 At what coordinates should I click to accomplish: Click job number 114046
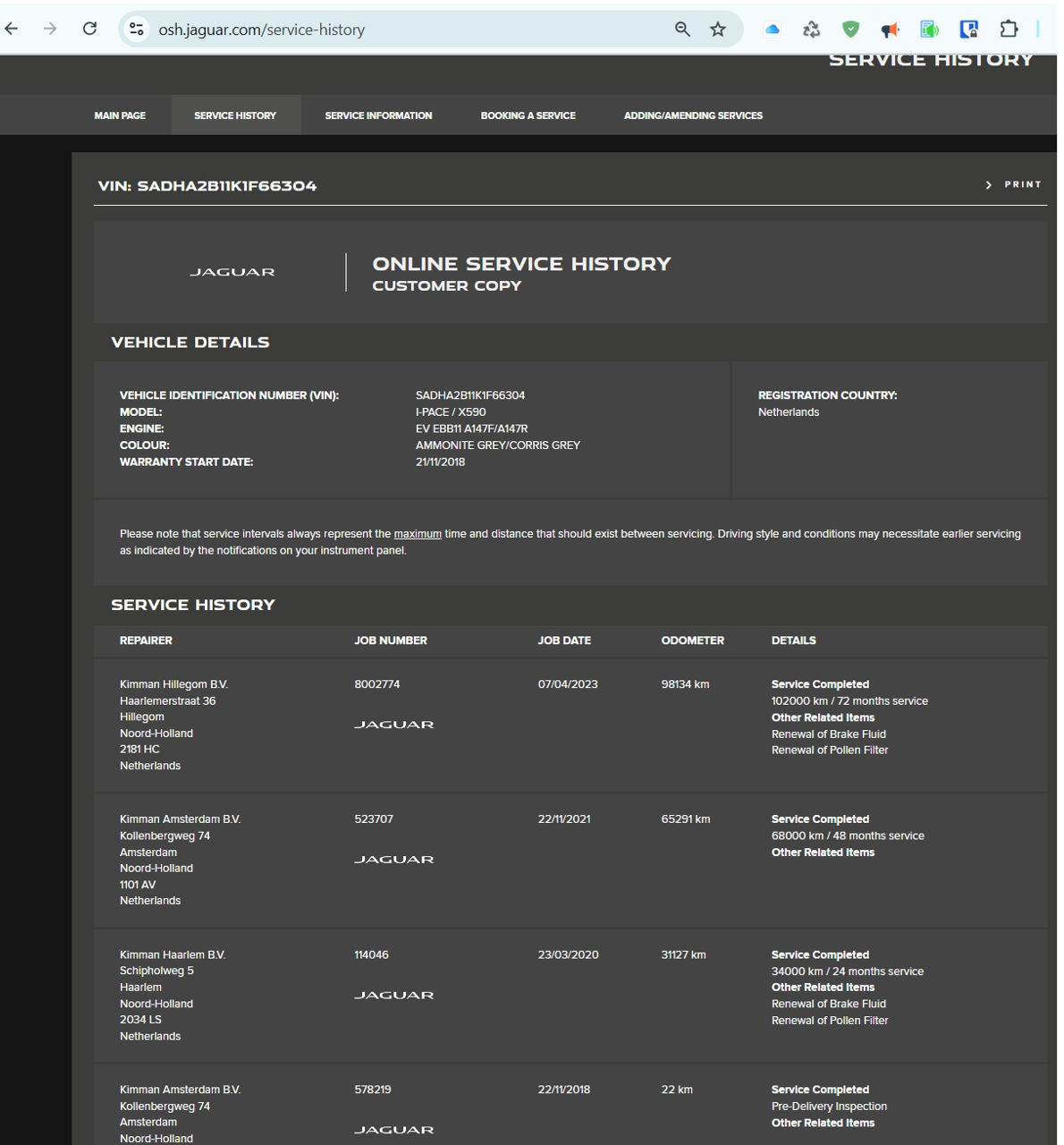tap(371, 955)
